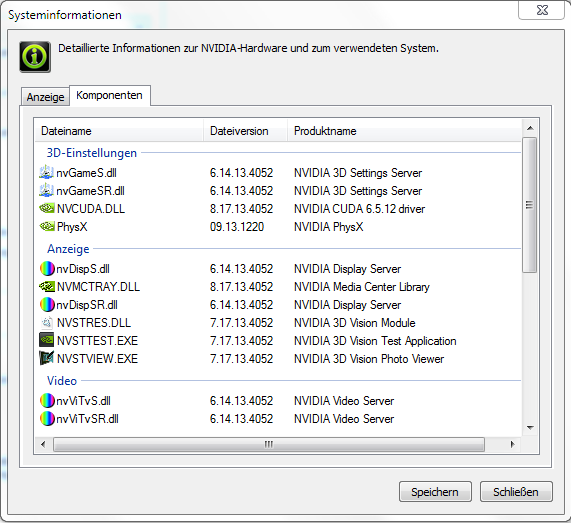This screenshot has height=523, width=571.
Task: Click the nvGameS.dll file icon
Action: click(x=46, y=173)
